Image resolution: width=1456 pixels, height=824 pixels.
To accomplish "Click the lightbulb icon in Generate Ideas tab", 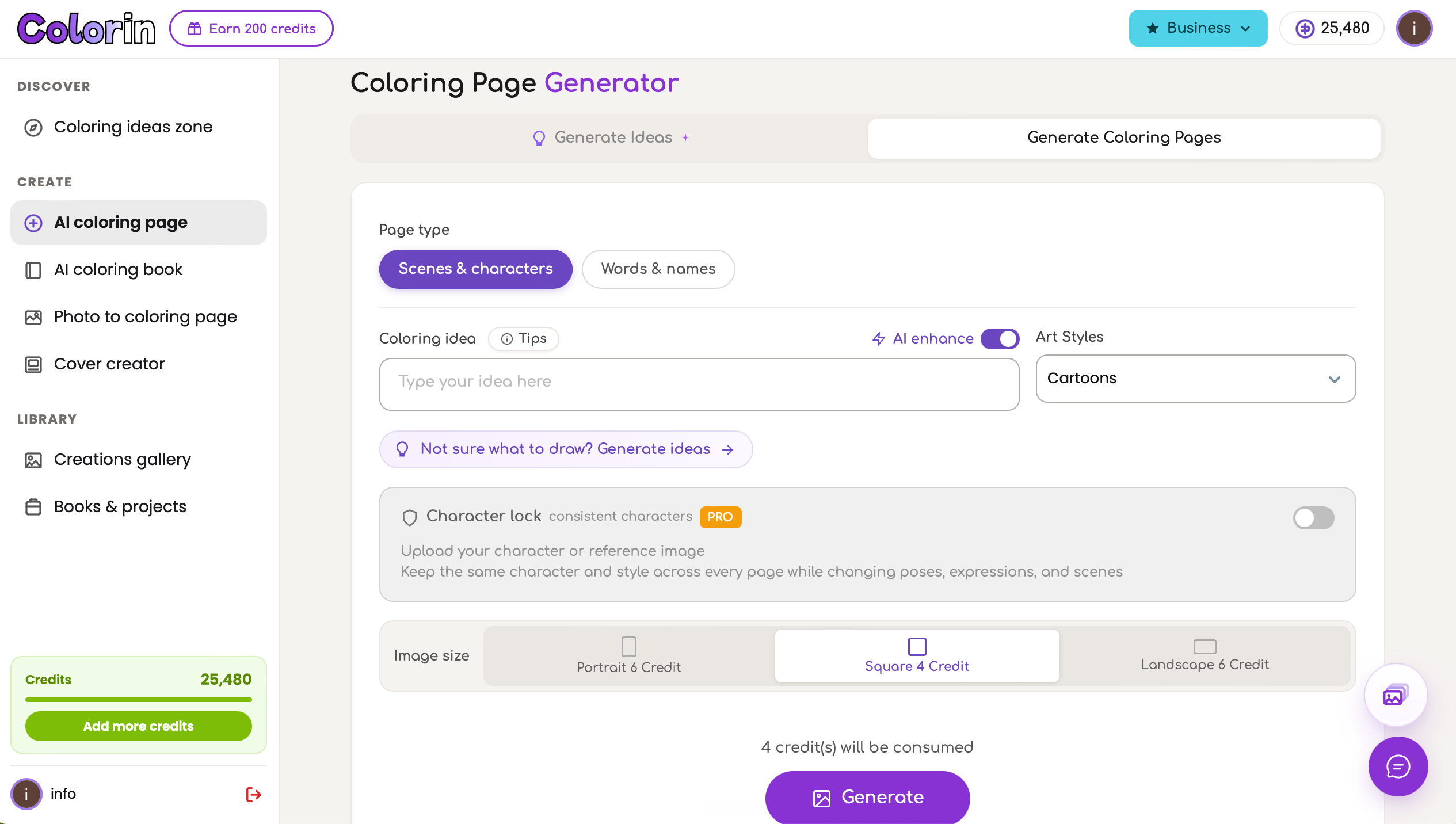I will 539,138.
